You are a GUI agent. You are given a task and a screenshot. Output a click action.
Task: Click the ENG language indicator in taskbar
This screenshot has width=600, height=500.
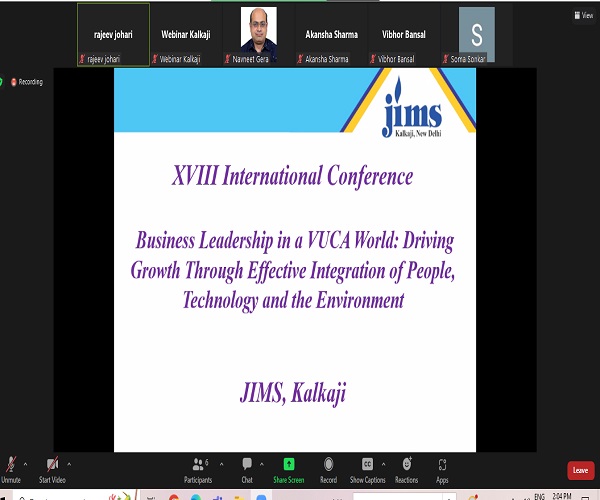click(539, 497)
